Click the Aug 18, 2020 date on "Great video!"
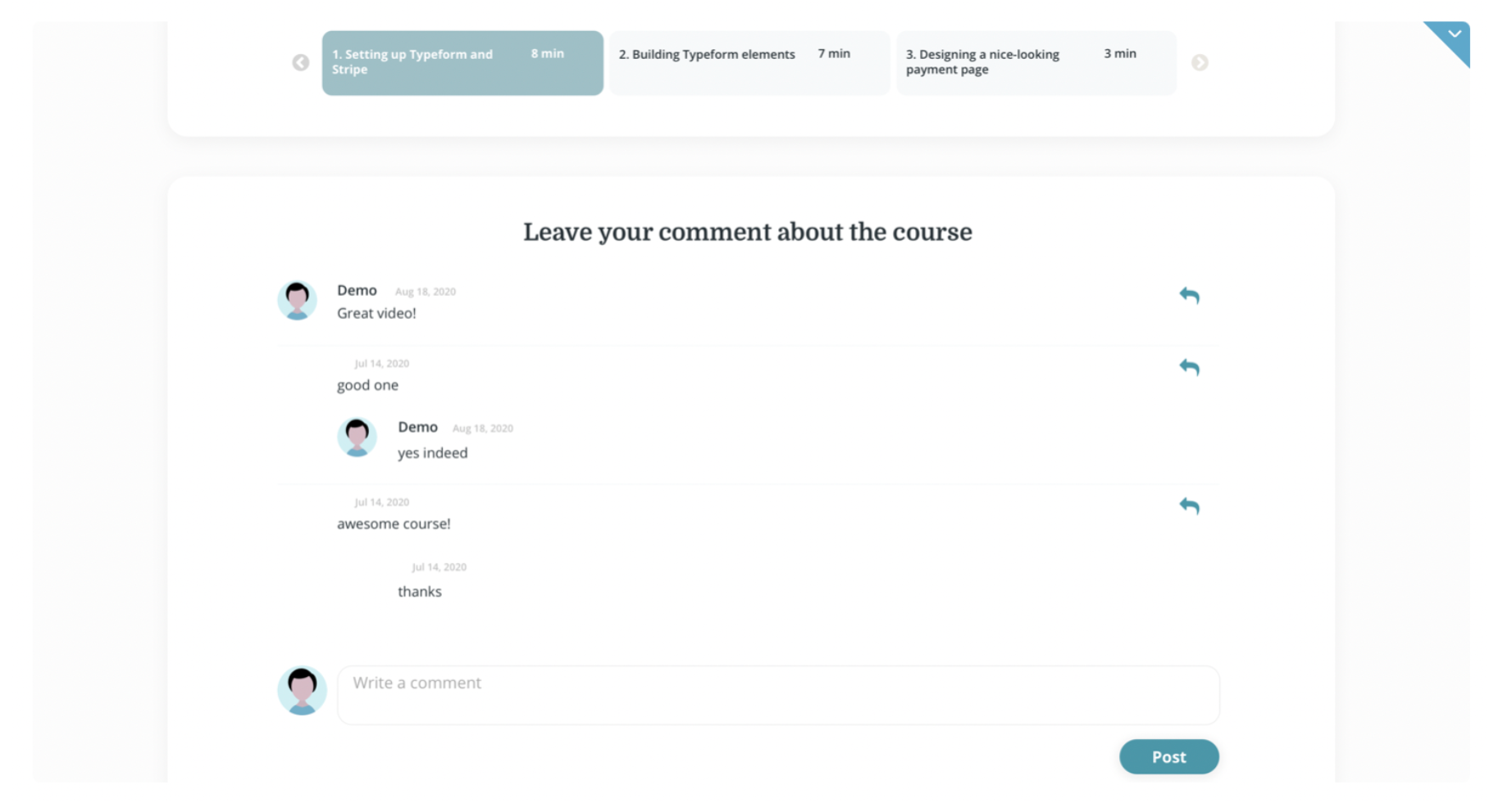 click(426, 292)
